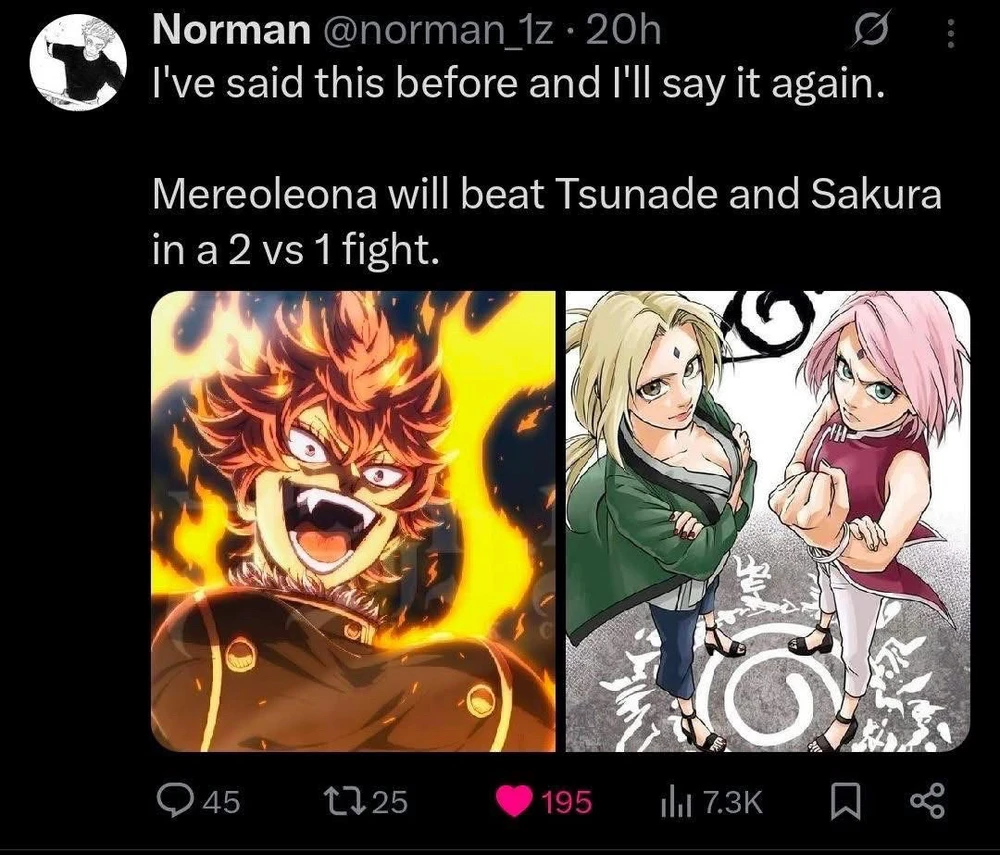This screenshot has height=855, width=1000.
Task: Open the Tsunade and Sakura image
Action: 768,521
